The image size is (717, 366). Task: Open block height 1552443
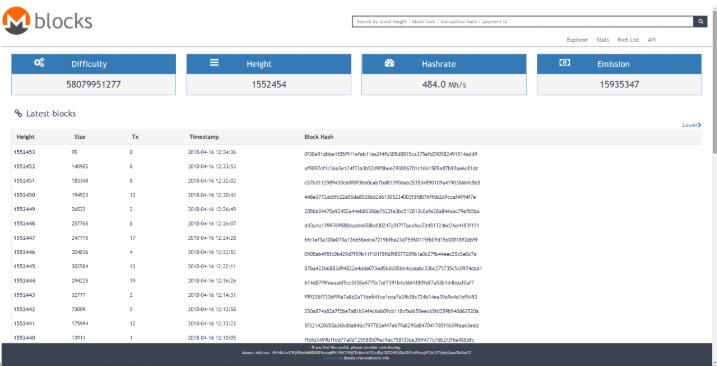coord(24,295)
